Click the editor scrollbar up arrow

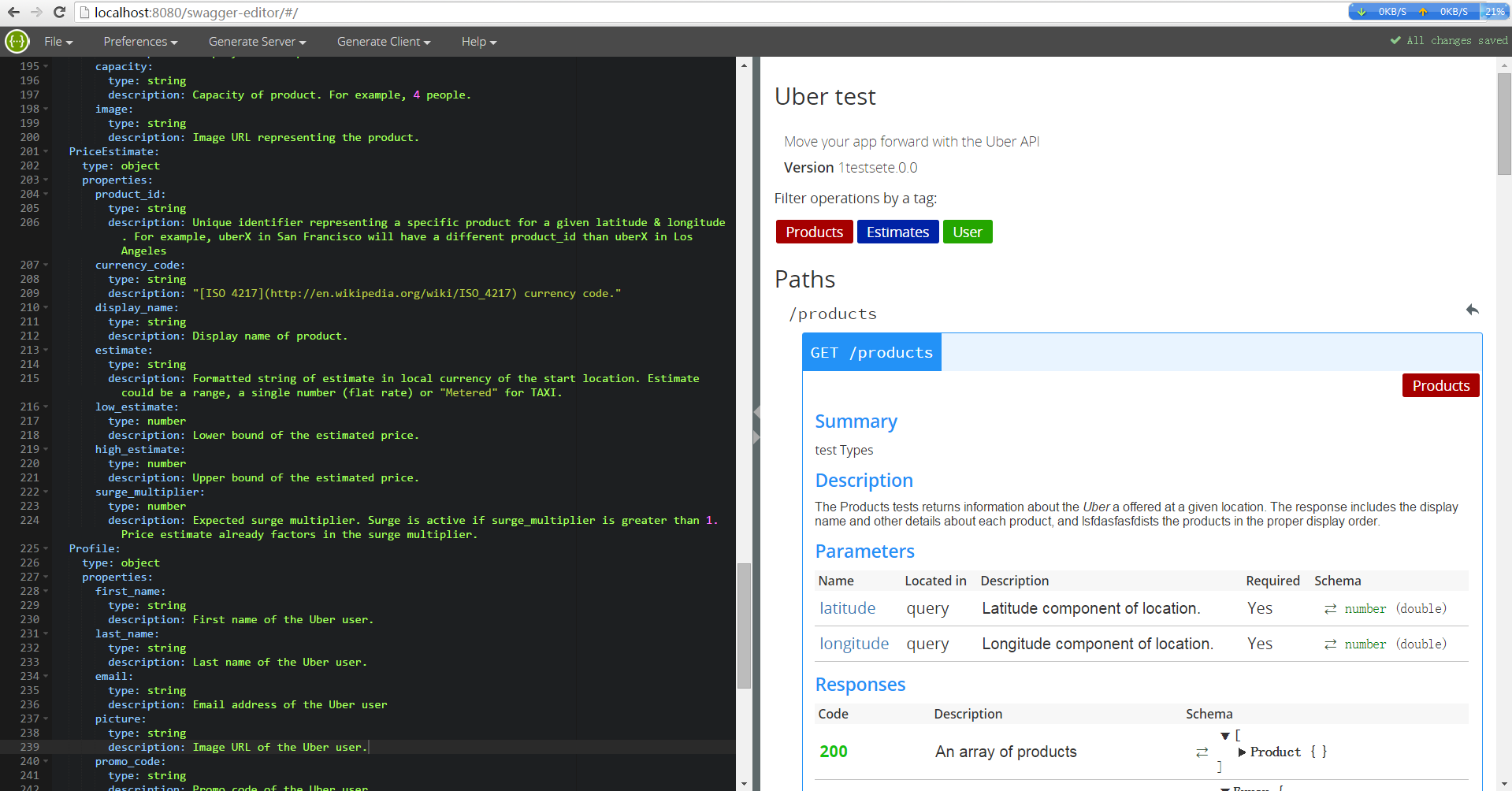(744, 65)
